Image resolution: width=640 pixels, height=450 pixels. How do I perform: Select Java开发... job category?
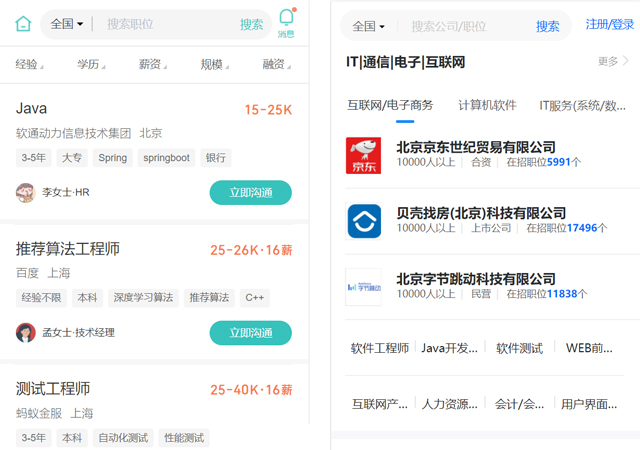click(x=449, y=348)
